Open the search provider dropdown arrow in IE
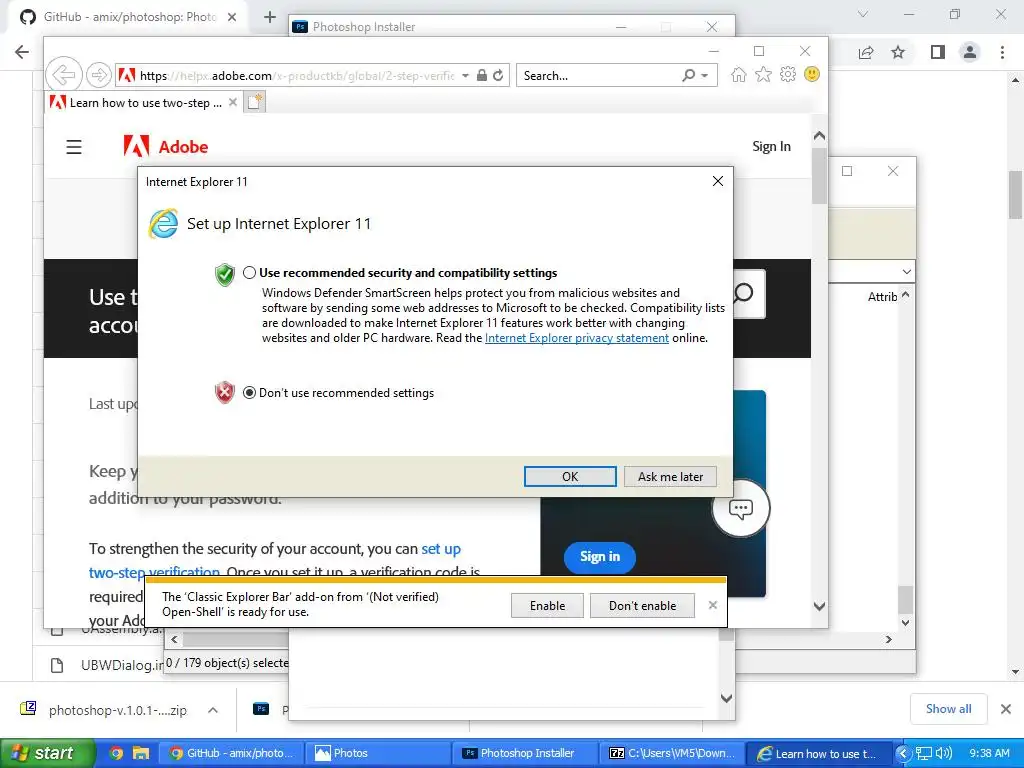This screenshot has width=1024, height=768. pyautogui.click(x=705, y=76)
